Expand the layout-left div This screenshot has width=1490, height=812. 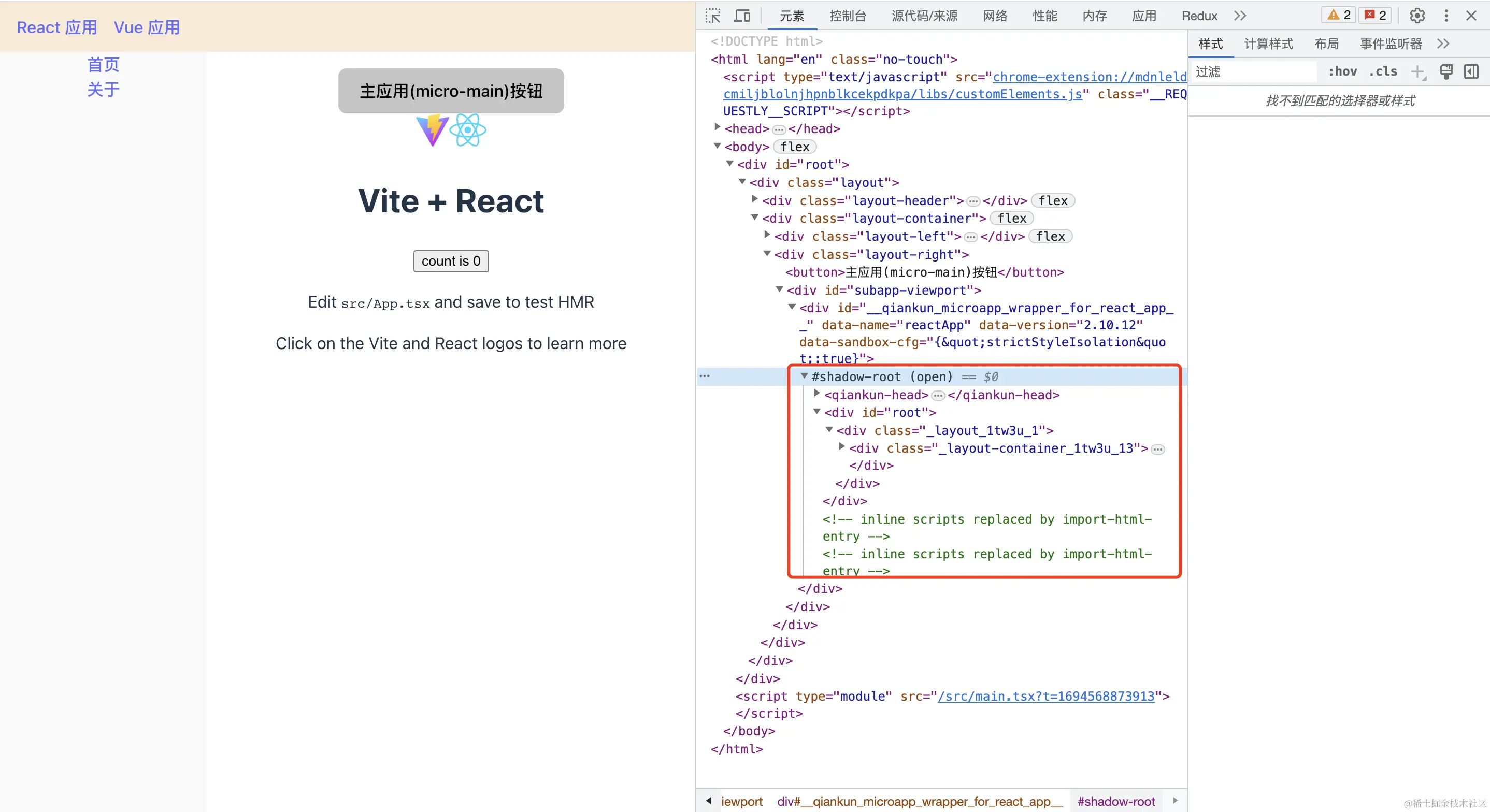click(x=767, y=236)
